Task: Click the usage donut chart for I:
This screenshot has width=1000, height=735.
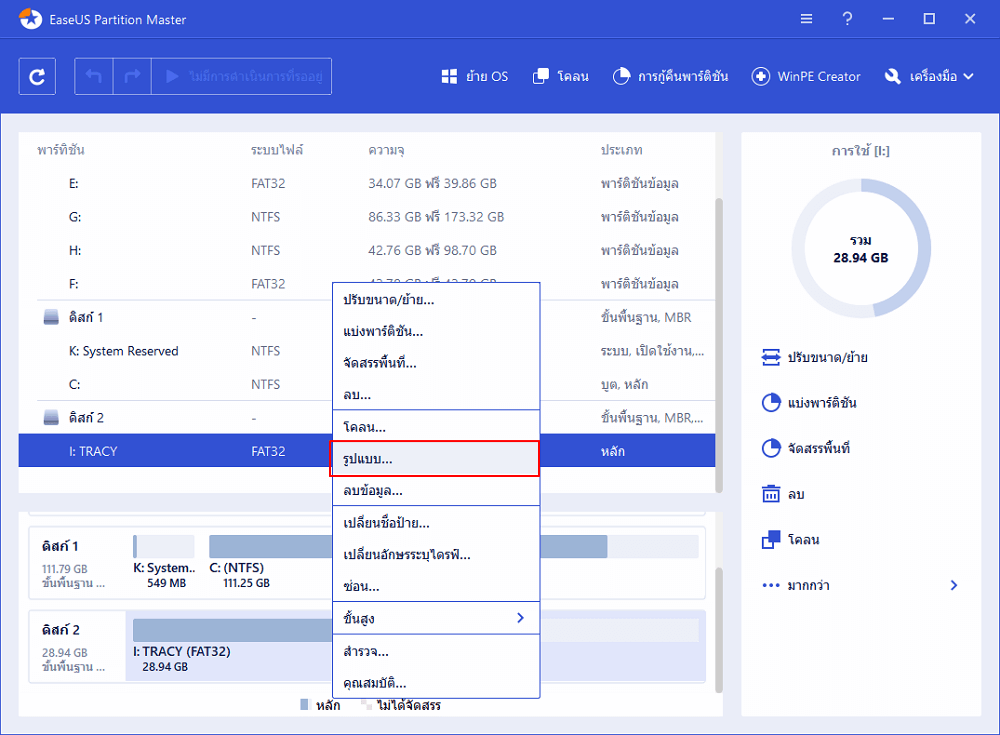Action: [x=861, y=248]
